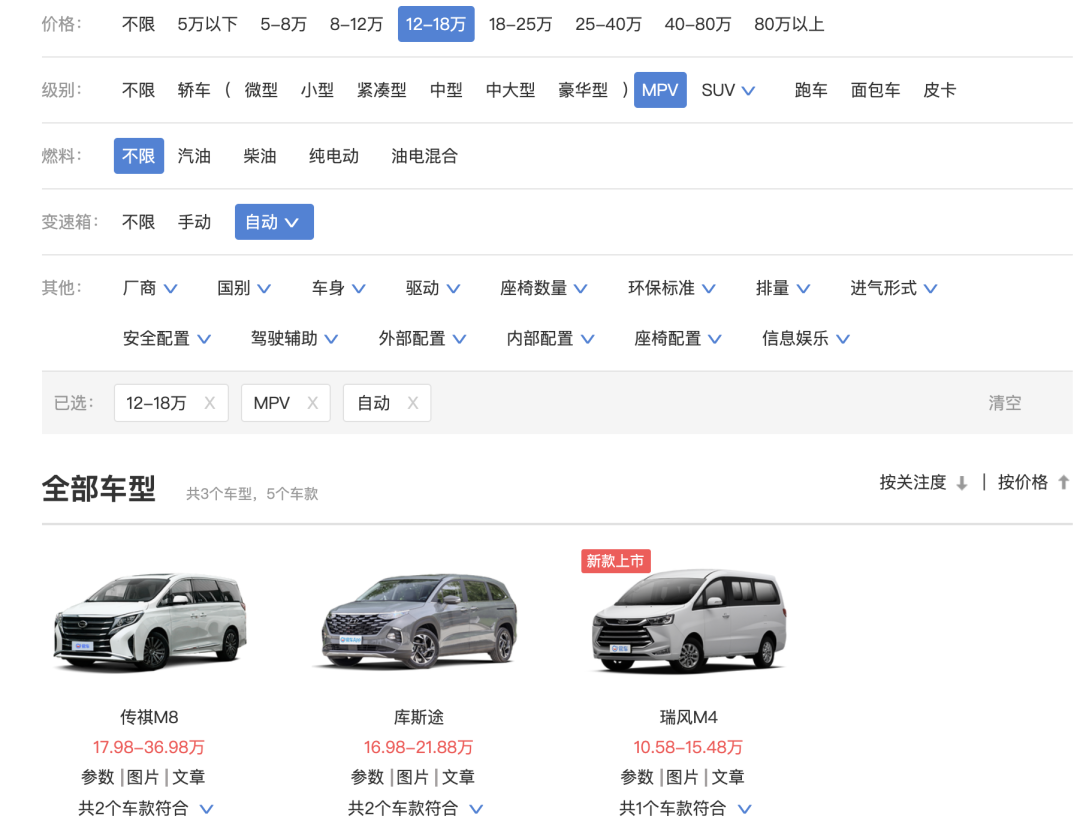Toggle the MPV level filter
Screen dimensions: 1080x837
tap(660, 90)
